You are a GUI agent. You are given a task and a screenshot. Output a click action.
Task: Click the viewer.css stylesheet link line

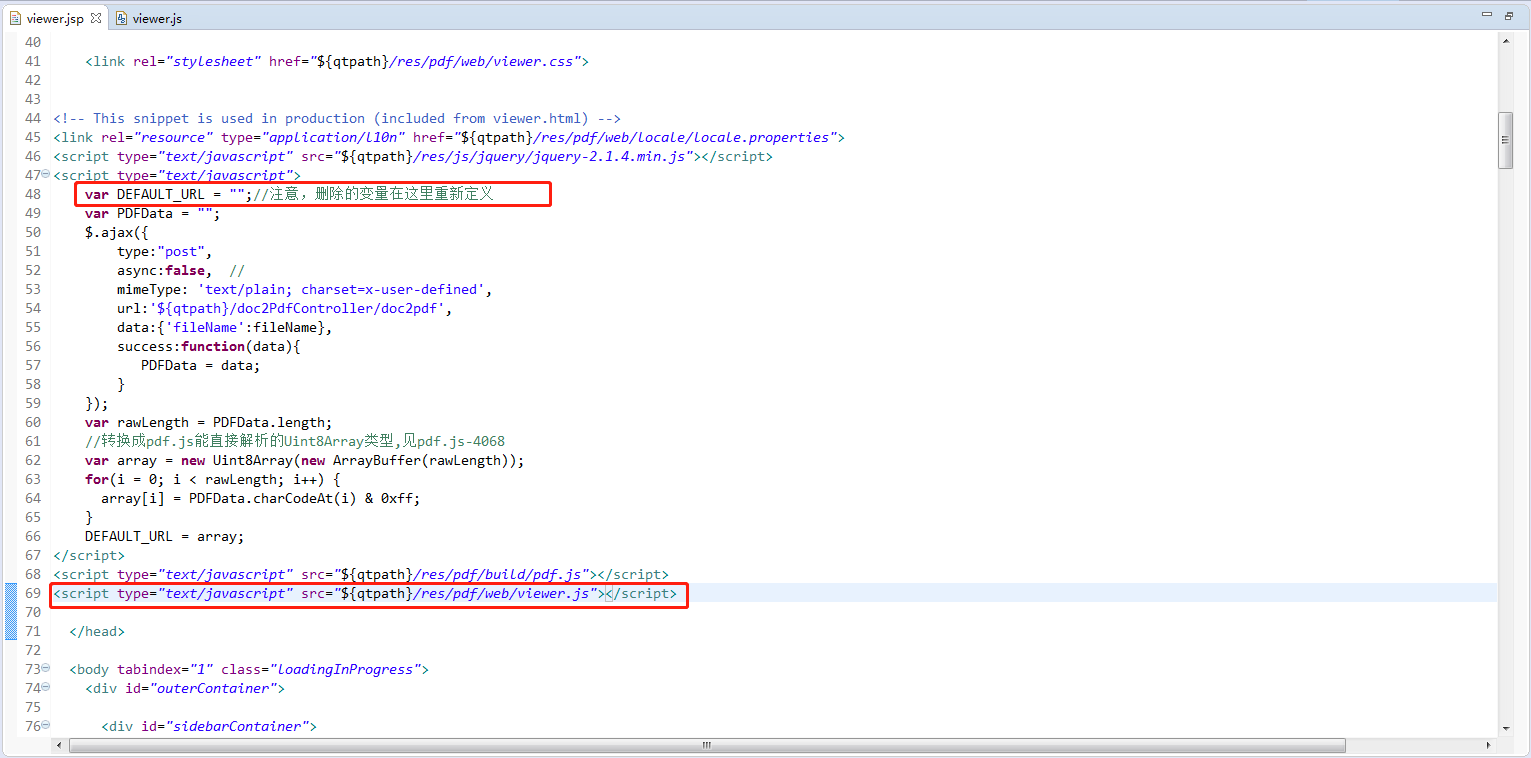coord(337,61)
